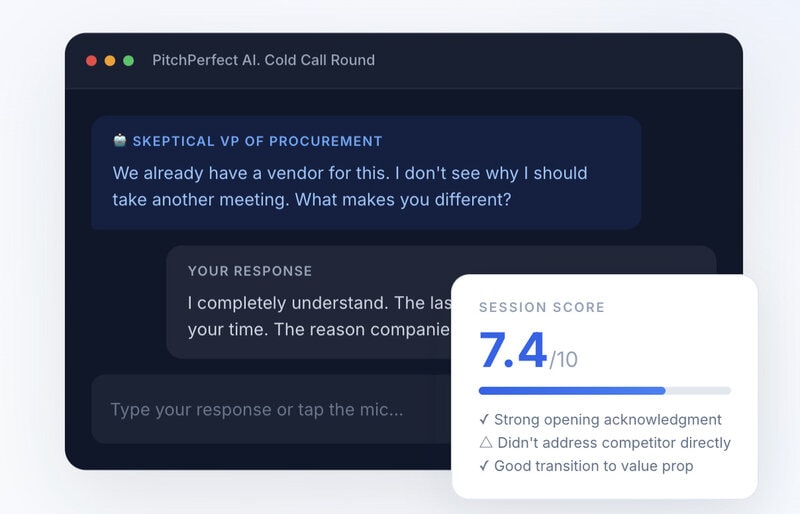The width and height of the screenshot is (800, 514).
Task: Click the red close window dot
Action: (x=91, y=61)
